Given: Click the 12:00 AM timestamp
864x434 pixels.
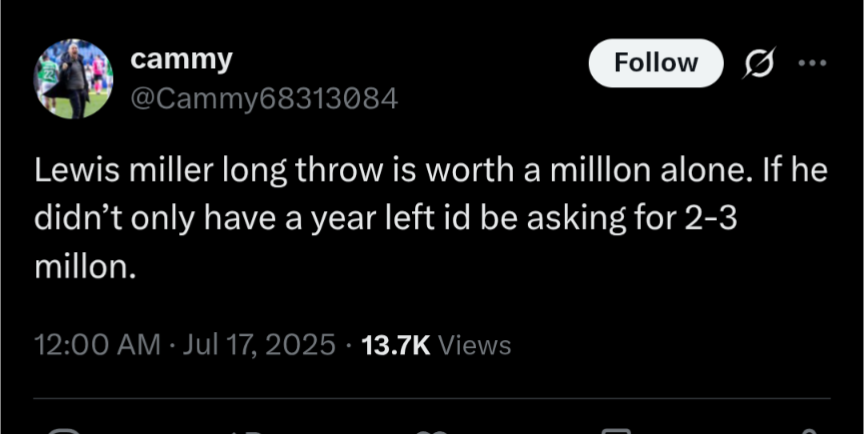Looking at the screenshot, I should point(97,345).
